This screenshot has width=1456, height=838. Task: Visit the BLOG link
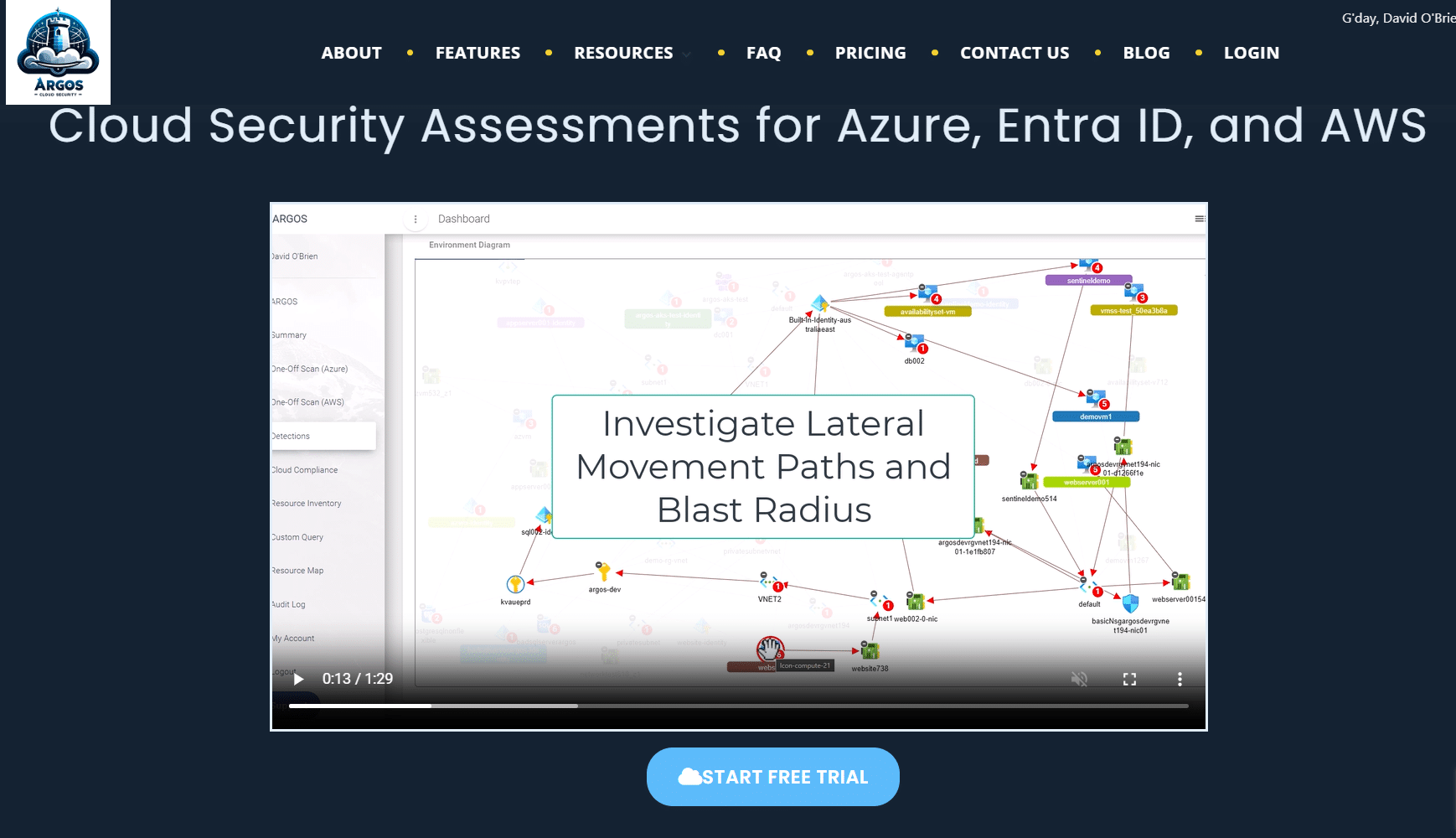[1146, 53]
